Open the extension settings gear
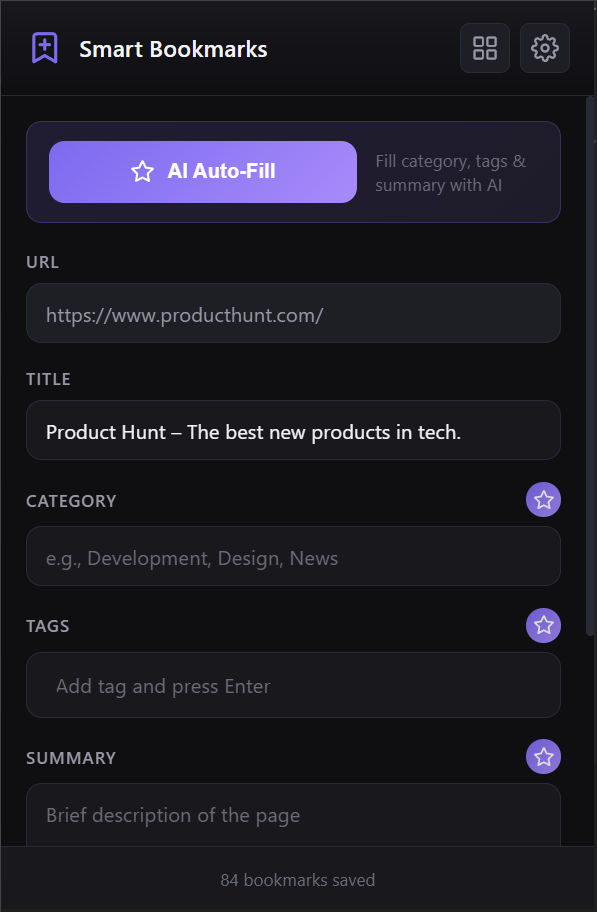Image resolution: width=597 pixels, height=912 pixels. click(544, 48)
